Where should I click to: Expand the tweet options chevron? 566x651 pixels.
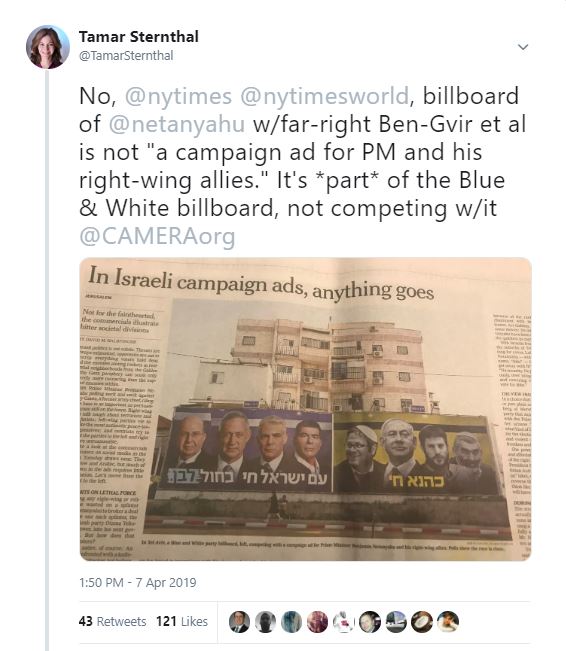pyautogui.click(x=523, y=47)
